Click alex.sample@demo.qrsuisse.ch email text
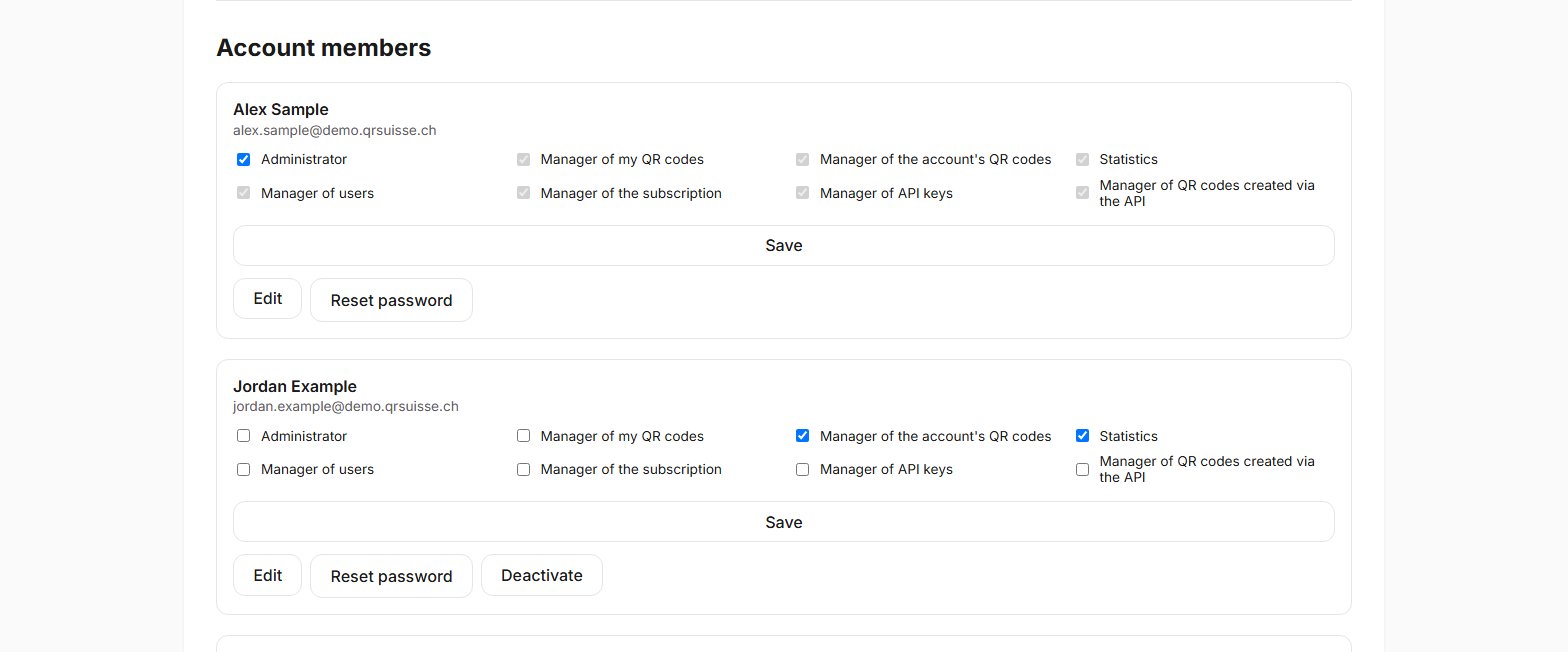Image resolution: width=1568 pixels, height=652 pixels. [x=335, y=130]
